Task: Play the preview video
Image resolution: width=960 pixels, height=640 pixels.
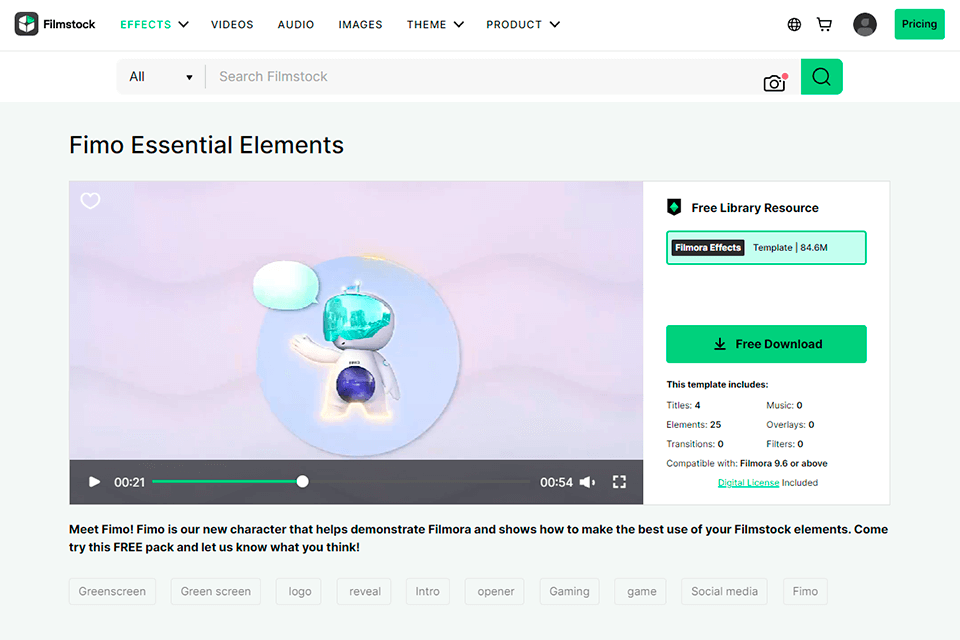Action: pos(94,482)
